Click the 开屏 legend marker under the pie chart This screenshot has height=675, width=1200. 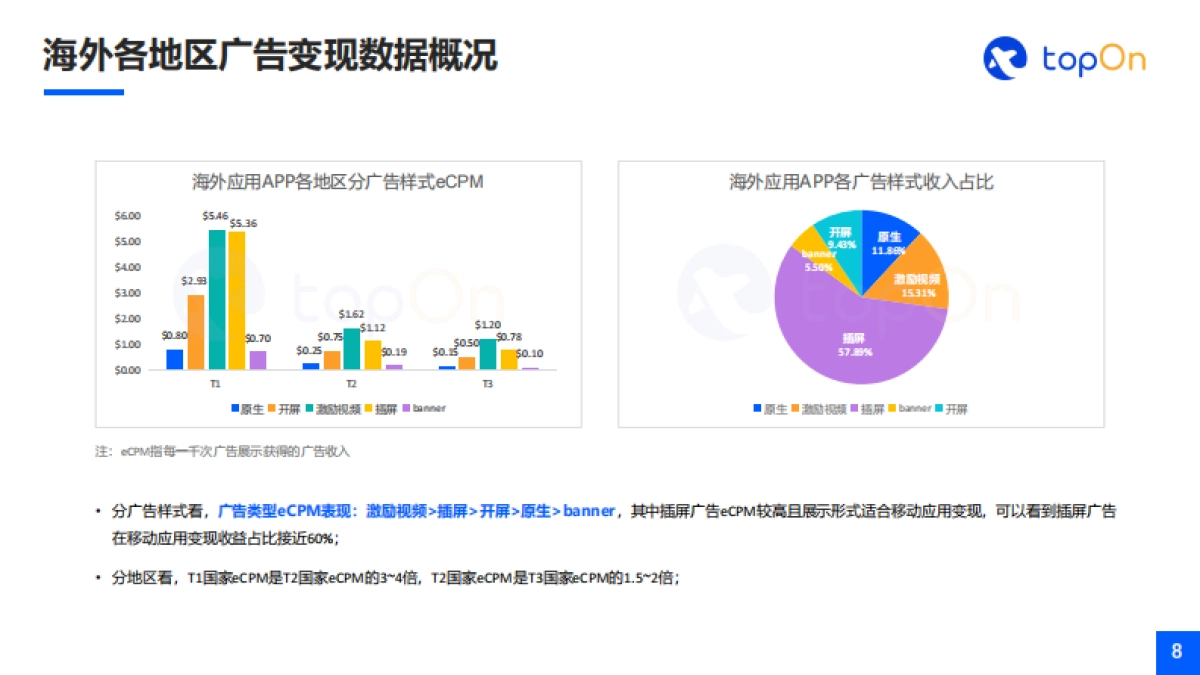point(937,408)
